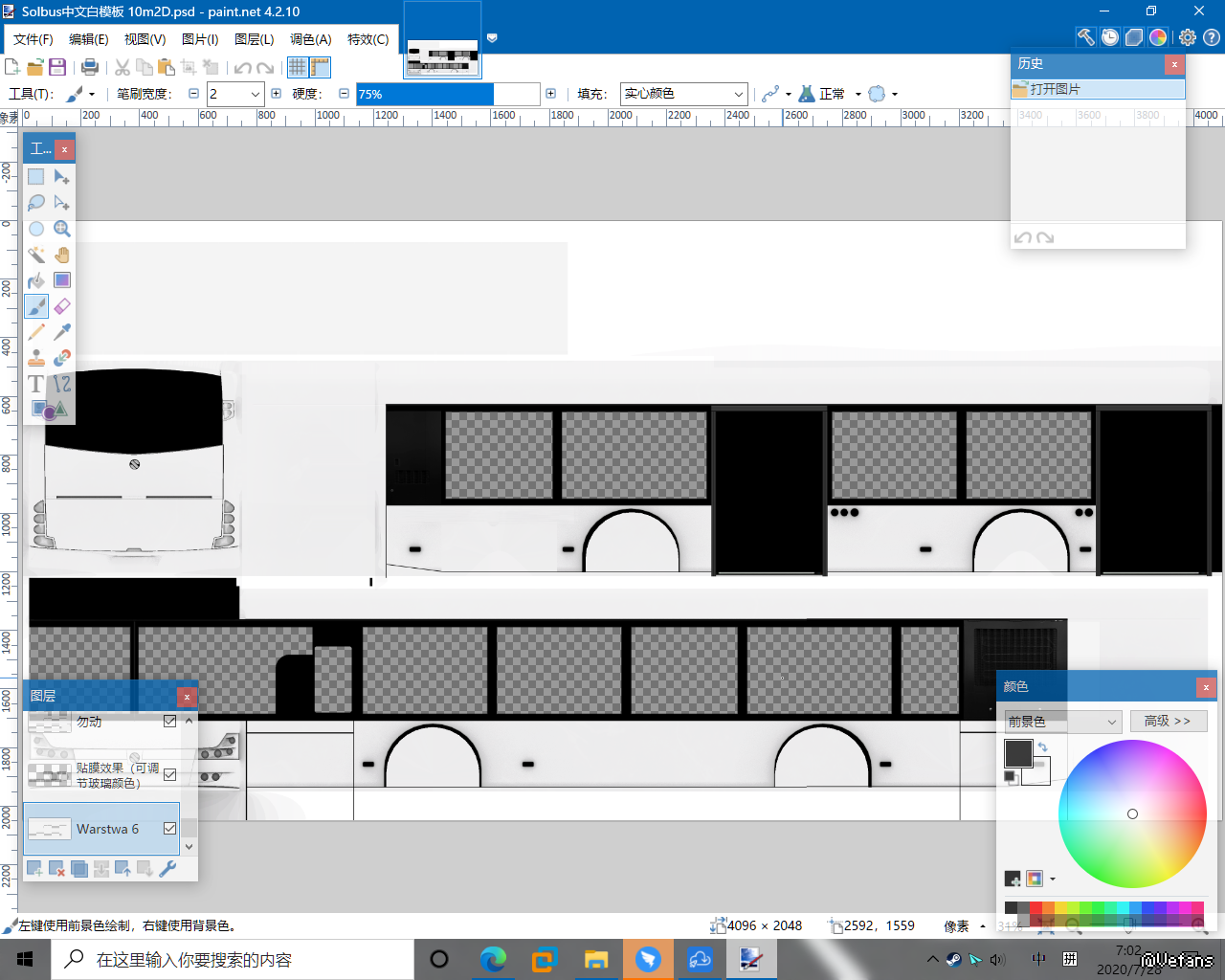Image resolution: width=1225 pixels, height=980 pixels.
Task: Pick the Clone Stamp tool
Action: (36, 358)
